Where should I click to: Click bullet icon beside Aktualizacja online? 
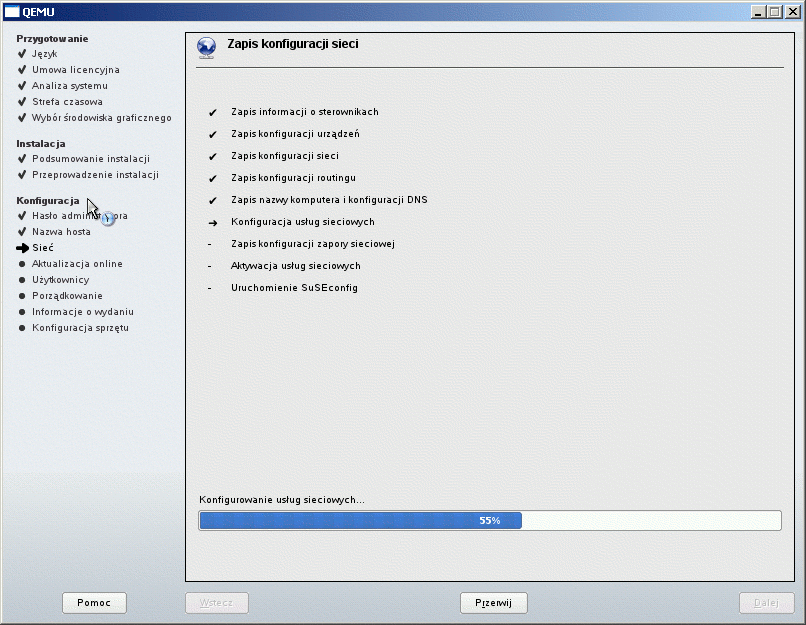coord(22,264)
